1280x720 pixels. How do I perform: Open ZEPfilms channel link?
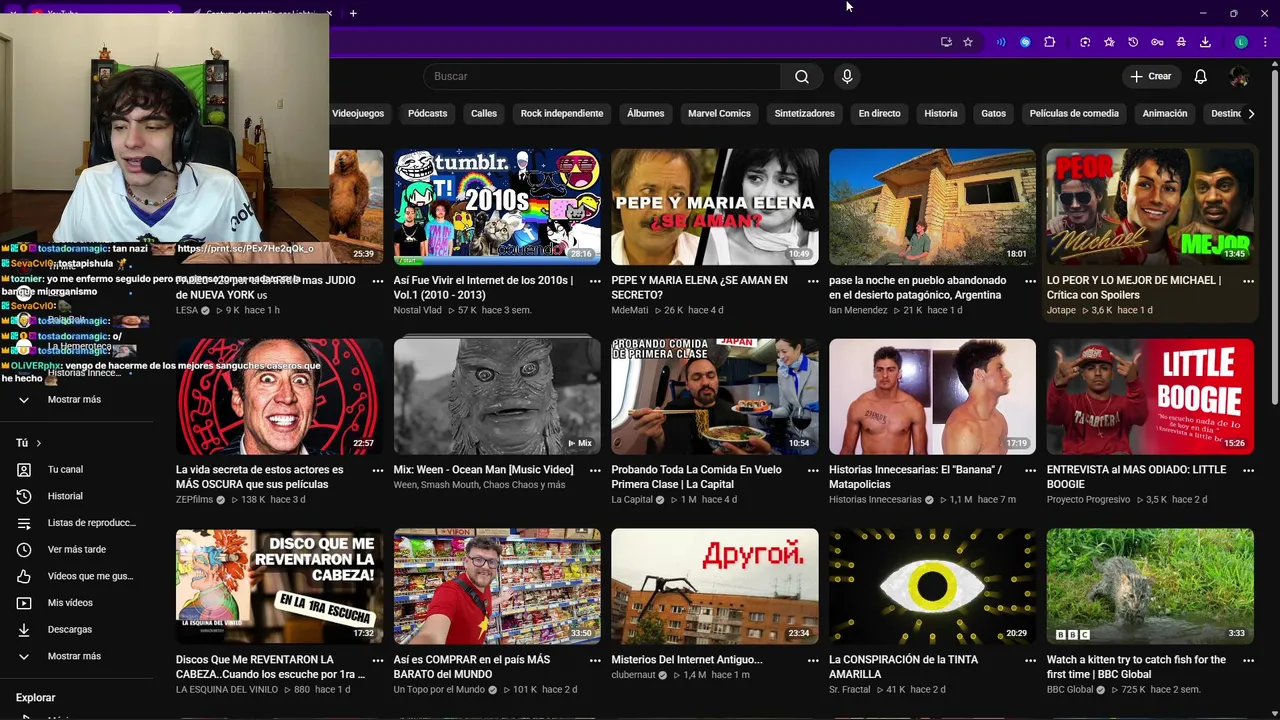point(194,499)
